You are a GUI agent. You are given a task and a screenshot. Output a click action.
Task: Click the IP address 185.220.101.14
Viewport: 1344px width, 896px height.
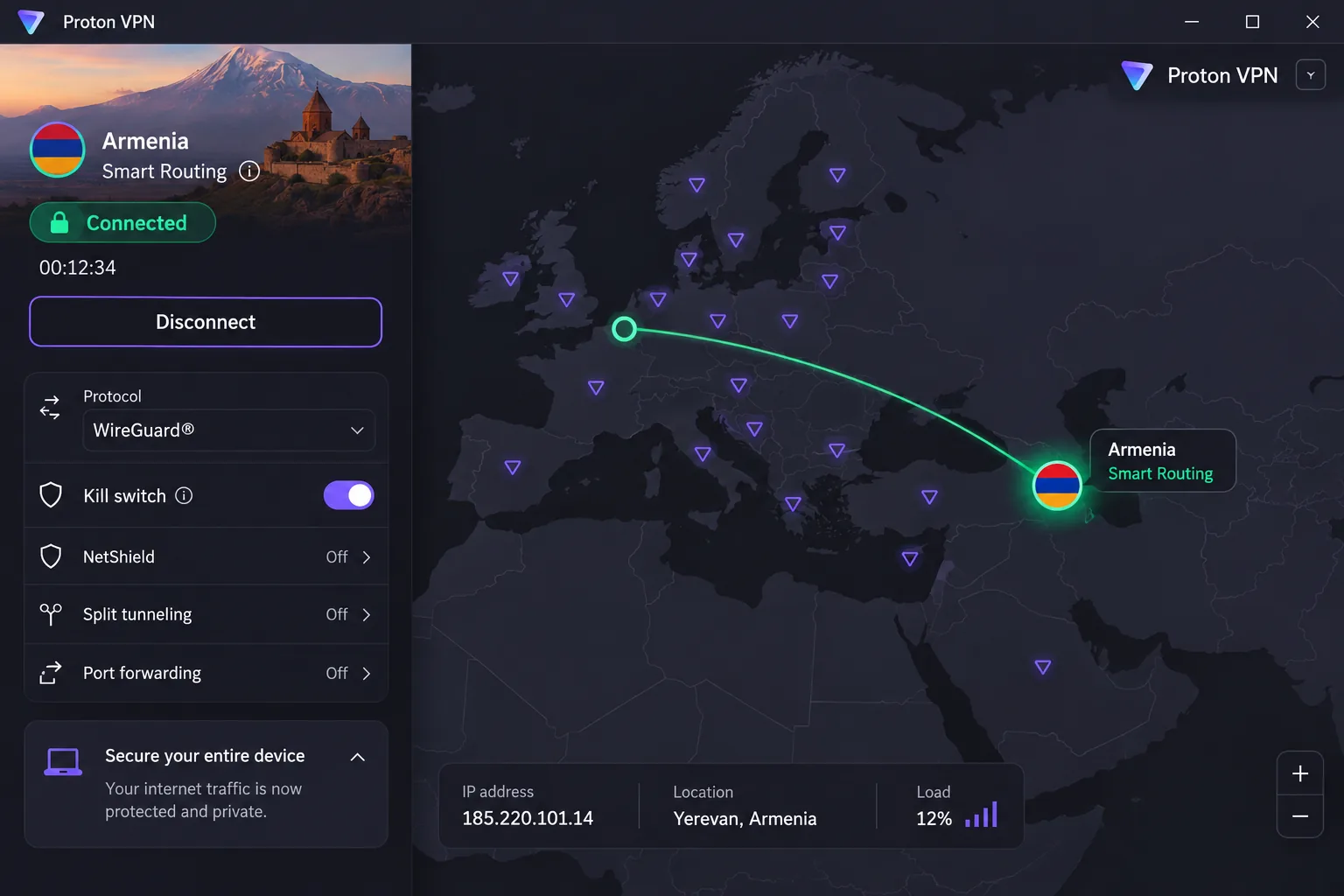(x=528, y=818)
